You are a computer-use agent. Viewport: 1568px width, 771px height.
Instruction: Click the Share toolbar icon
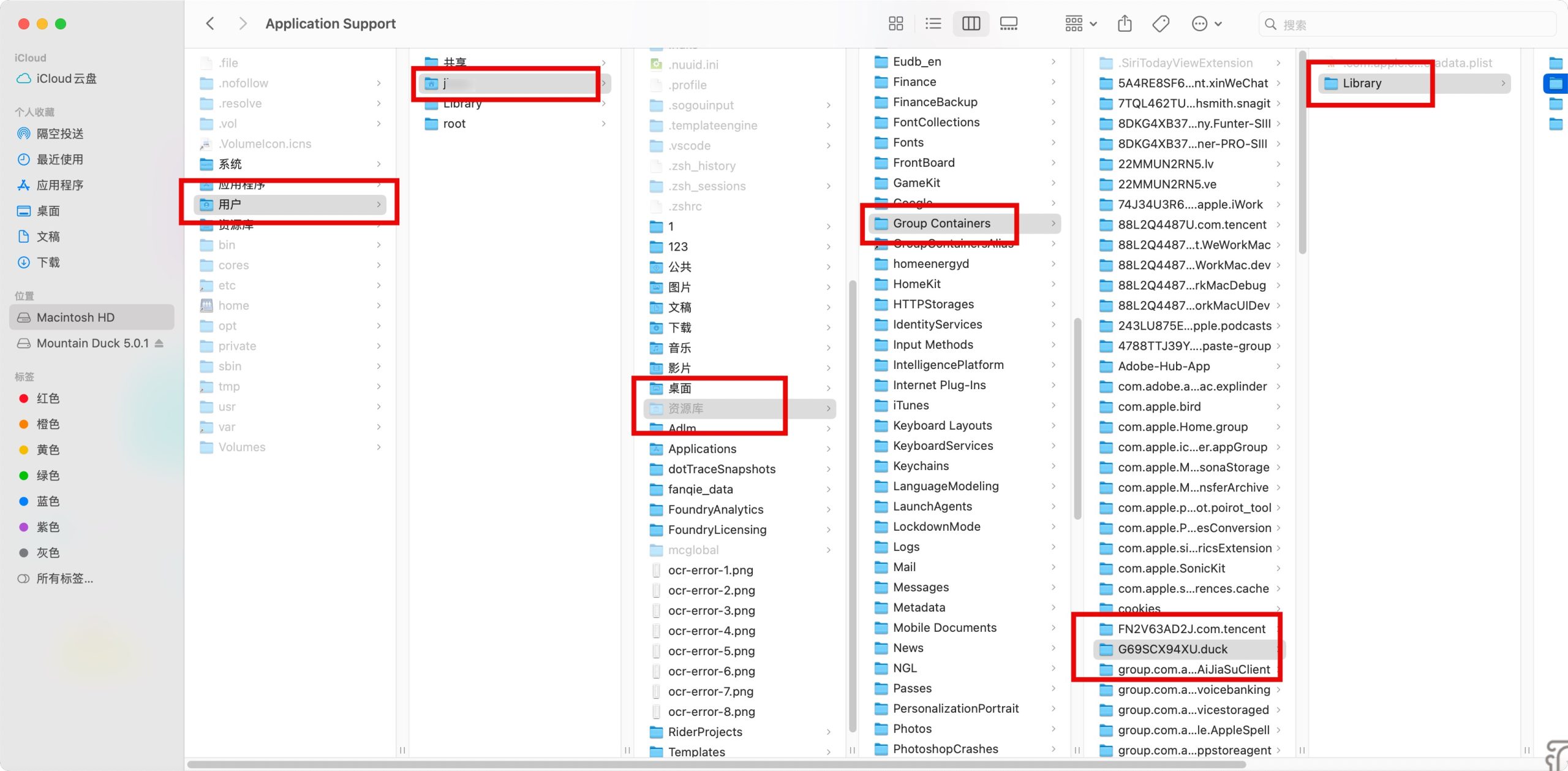point(1125,24)
